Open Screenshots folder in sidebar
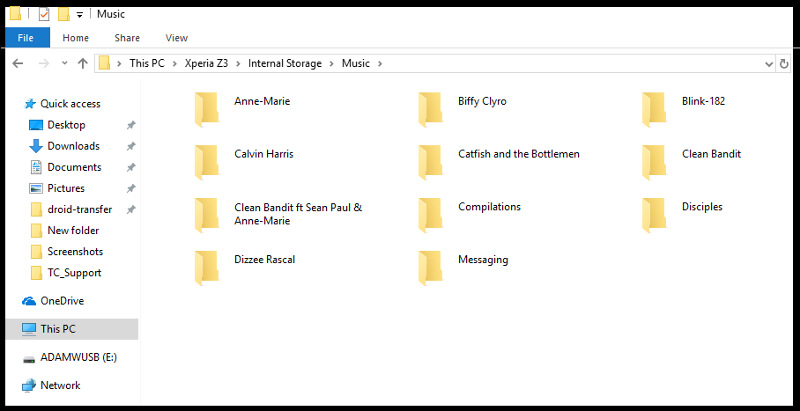Screen dimensions: 800x411 tap(75, 251)
